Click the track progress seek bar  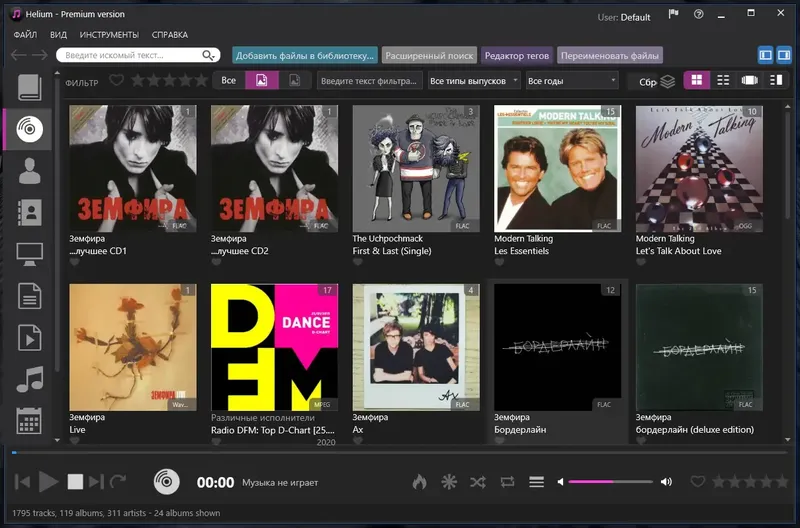tap(400, 452)
